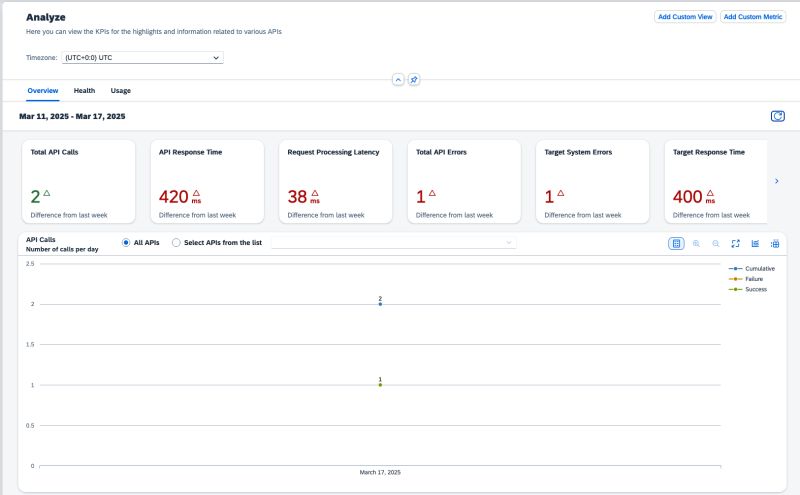Image resolution: width=800 pixels, height=495 pixels.
Task: Toggle the chart legend icon
Action: (676, 243)
